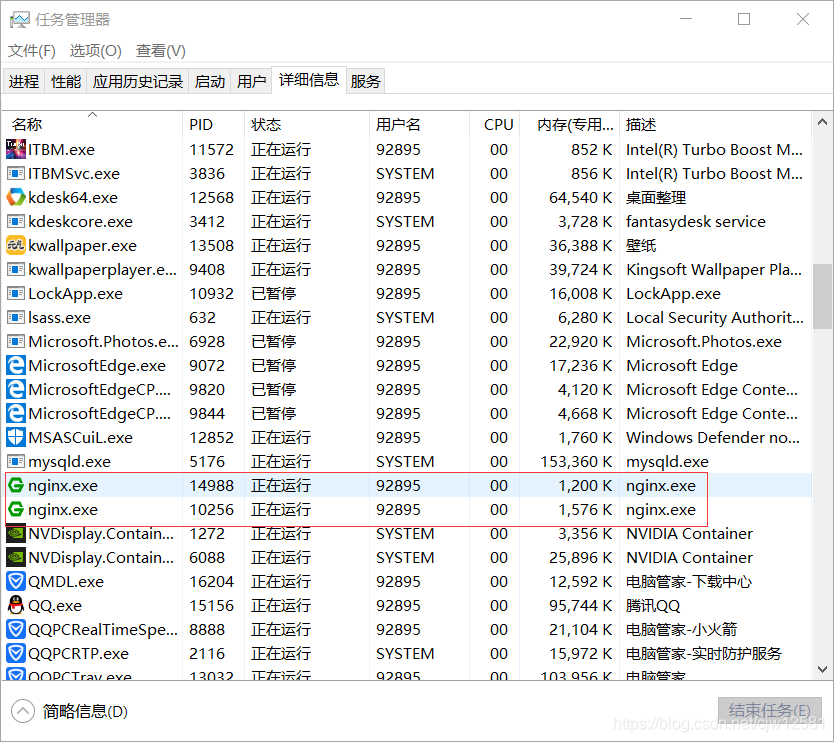Switch to the 启动 tab
Screen dimensions: 834x742
pos(210,81)
